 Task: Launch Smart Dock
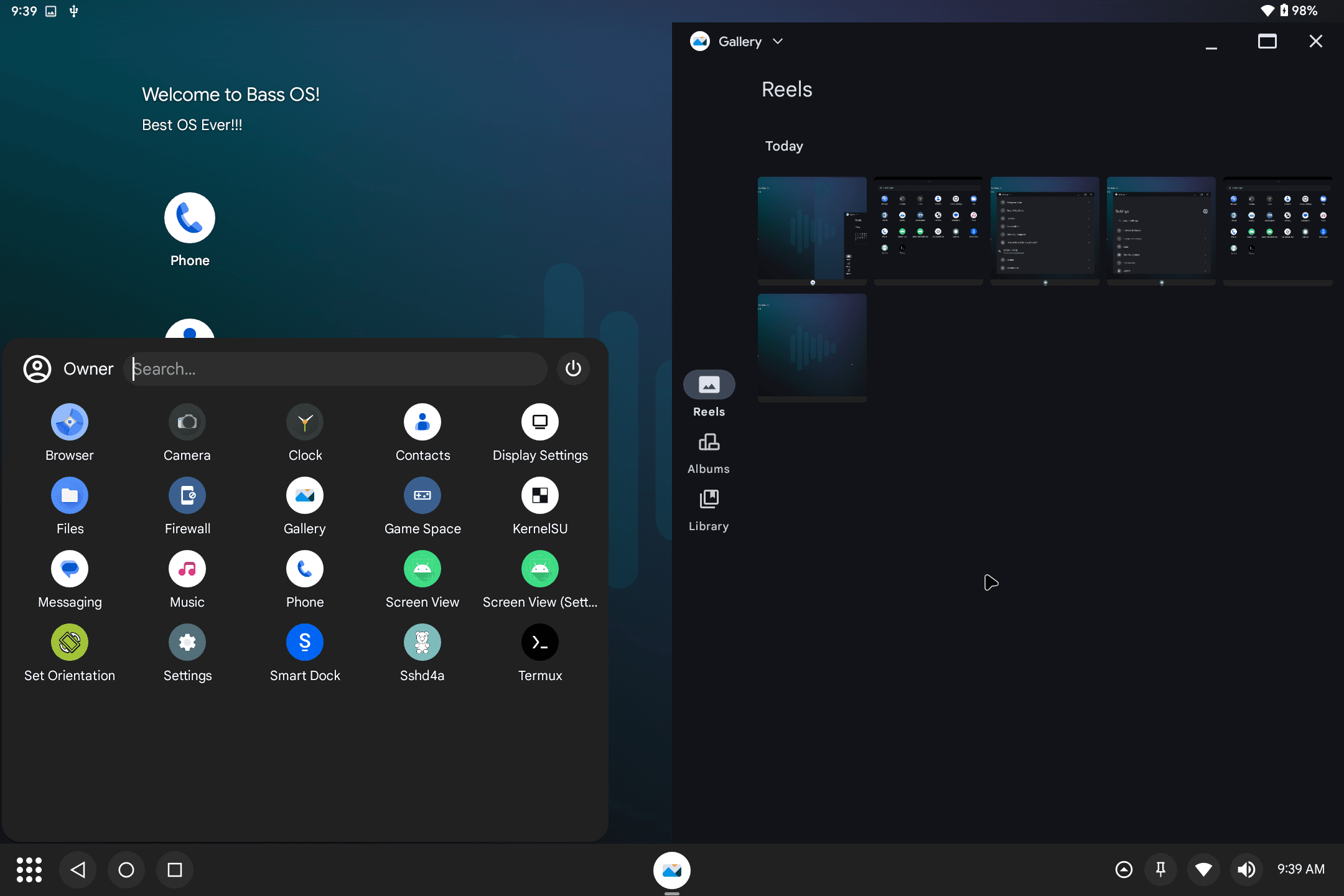[x=304, y=642]
